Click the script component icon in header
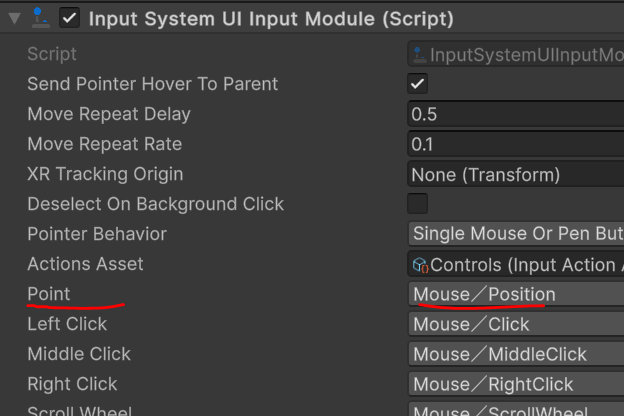This screenshot has height=416, width=624. point(40,18)
